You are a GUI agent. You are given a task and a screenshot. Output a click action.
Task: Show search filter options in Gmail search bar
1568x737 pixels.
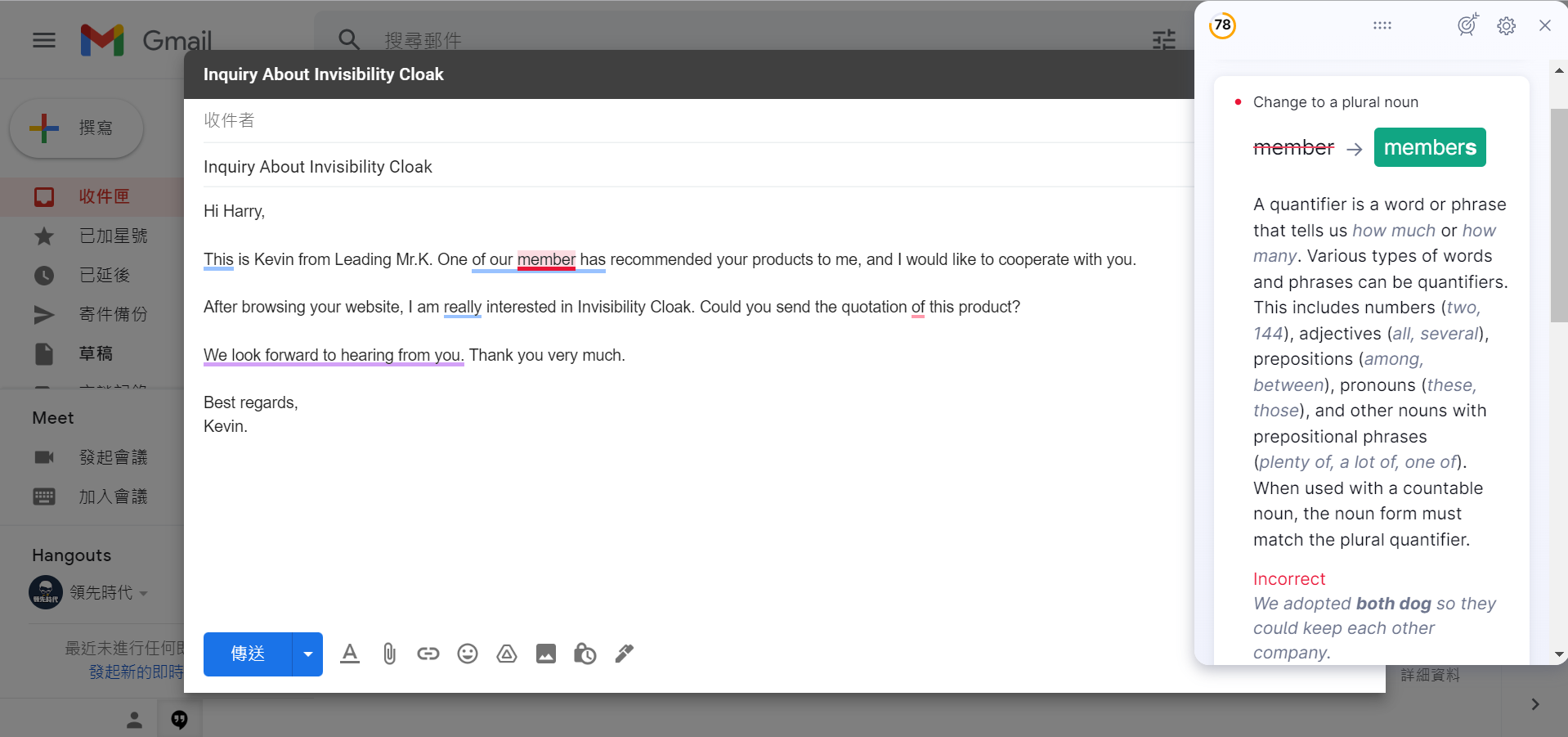click(1164, 39)
